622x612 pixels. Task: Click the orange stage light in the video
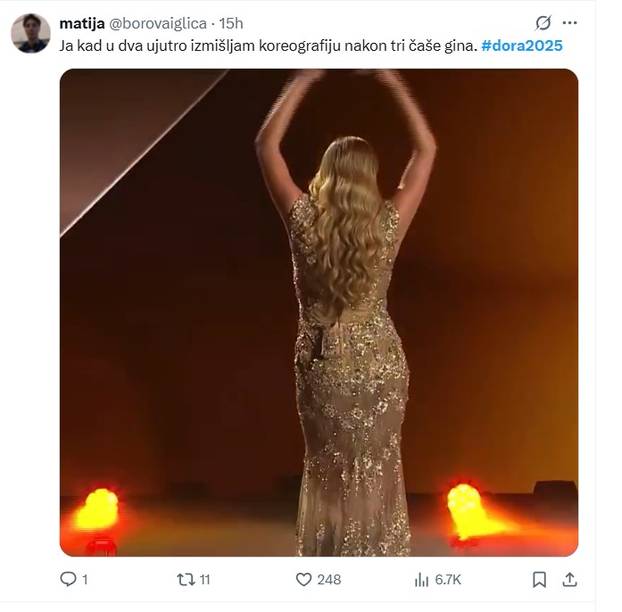coord(96,510)
